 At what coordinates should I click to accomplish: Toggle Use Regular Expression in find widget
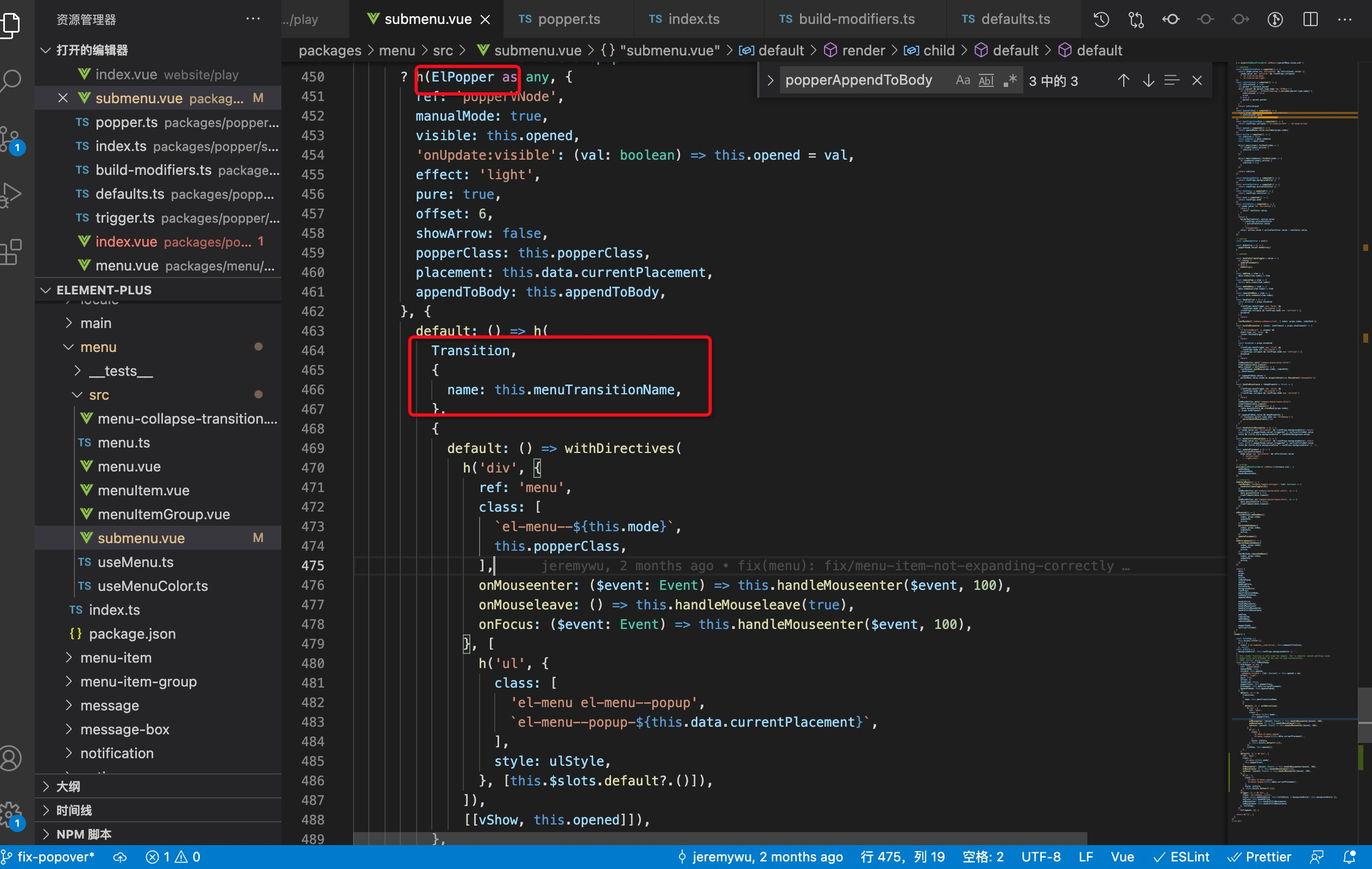[1010, 80]
